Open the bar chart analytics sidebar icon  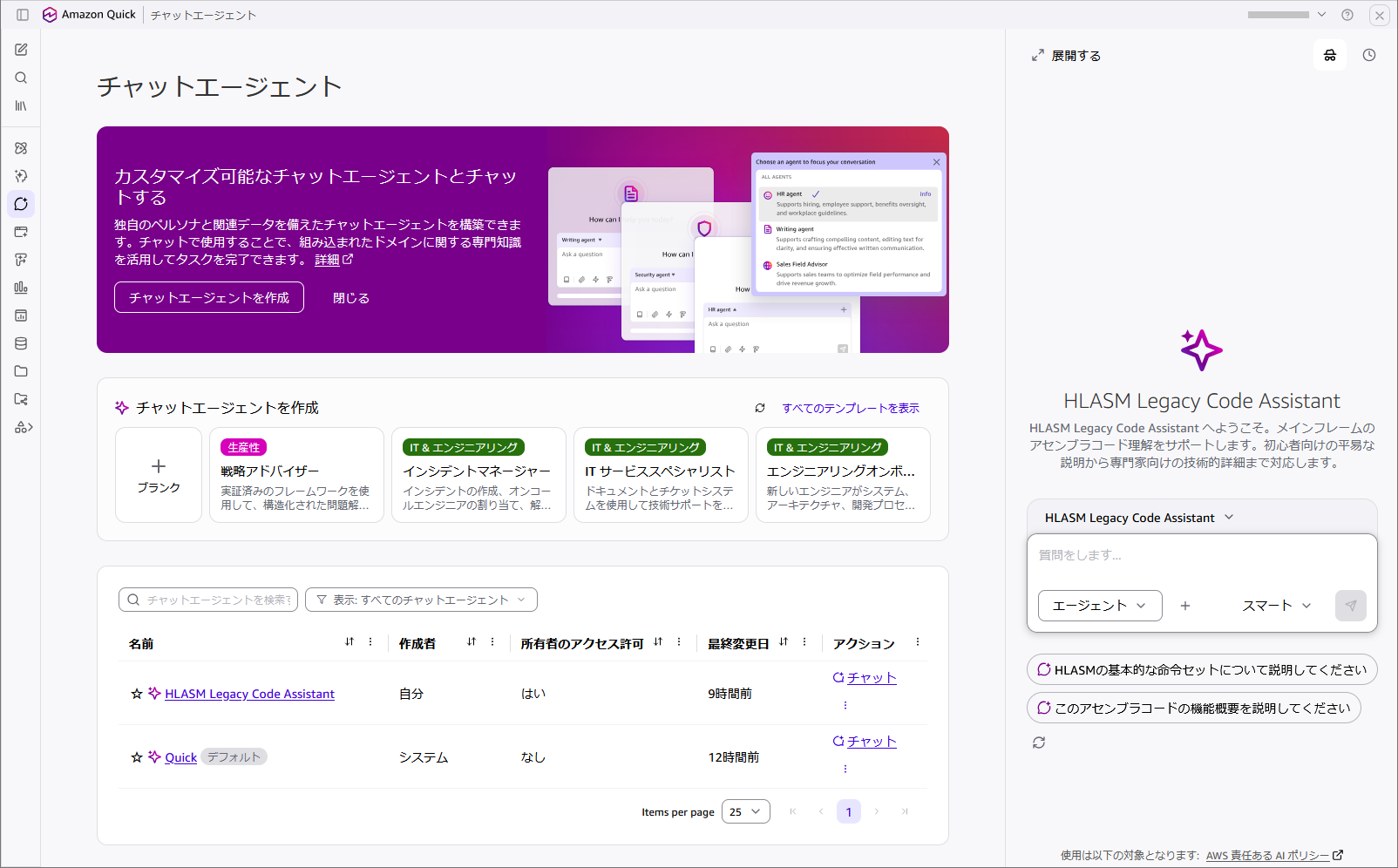(21, 288)
